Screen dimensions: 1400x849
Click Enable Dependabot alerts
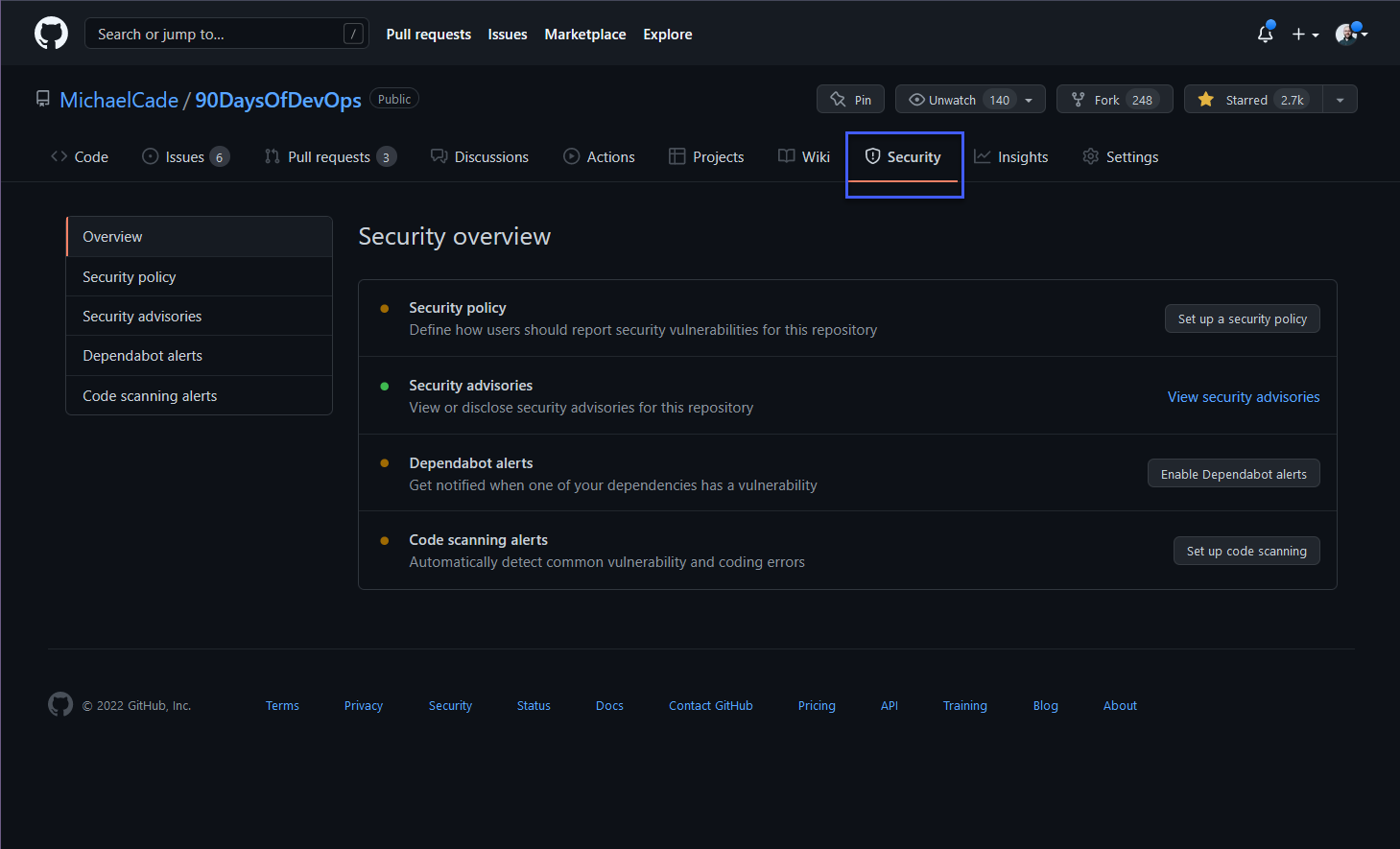tap(1233, 473)
